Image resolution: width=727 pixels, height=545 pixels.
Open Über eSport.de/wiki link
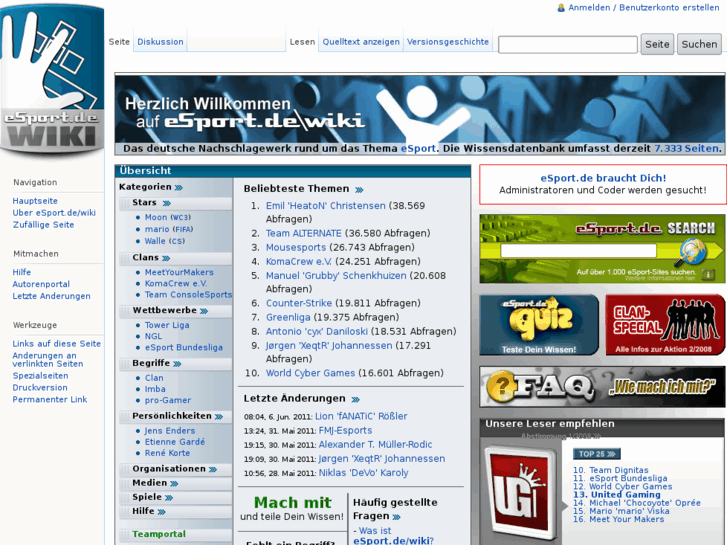point(54,213)
